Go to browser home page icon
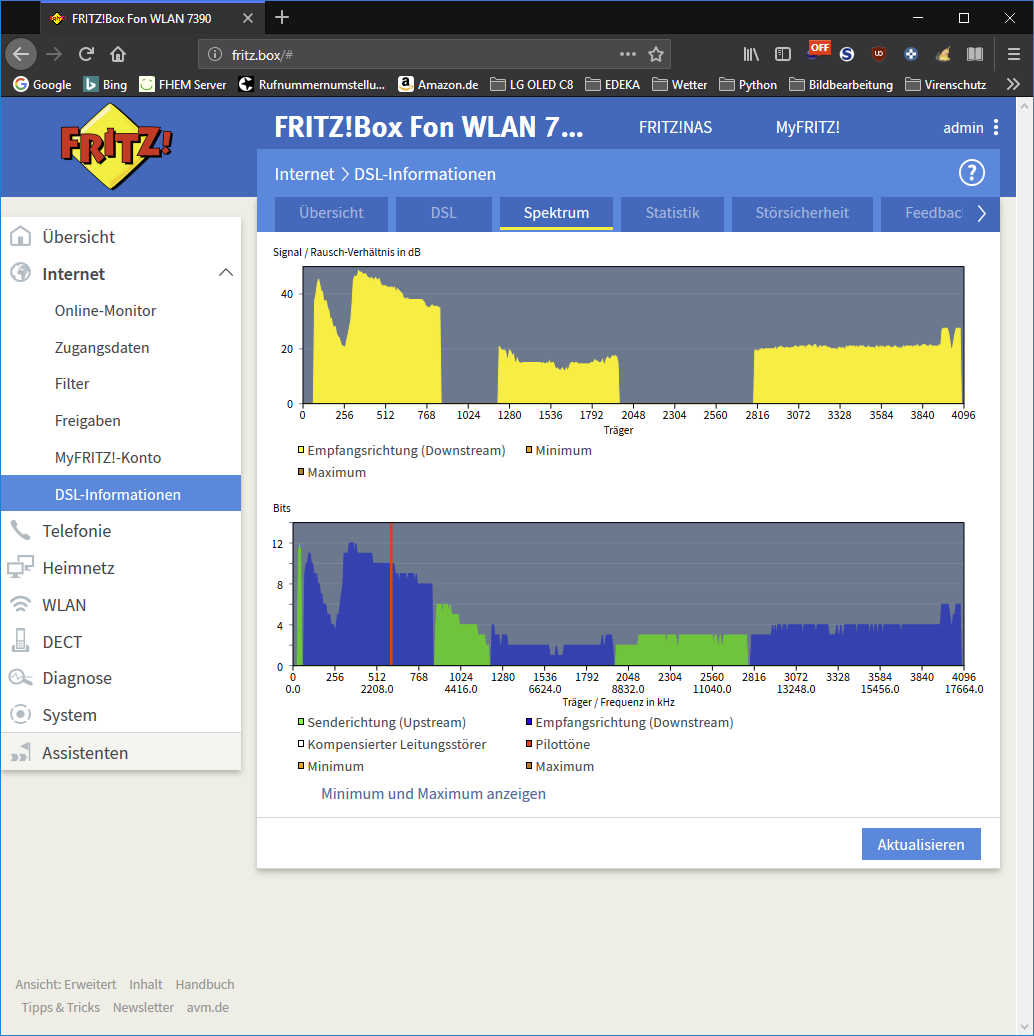 click(118, 54)
